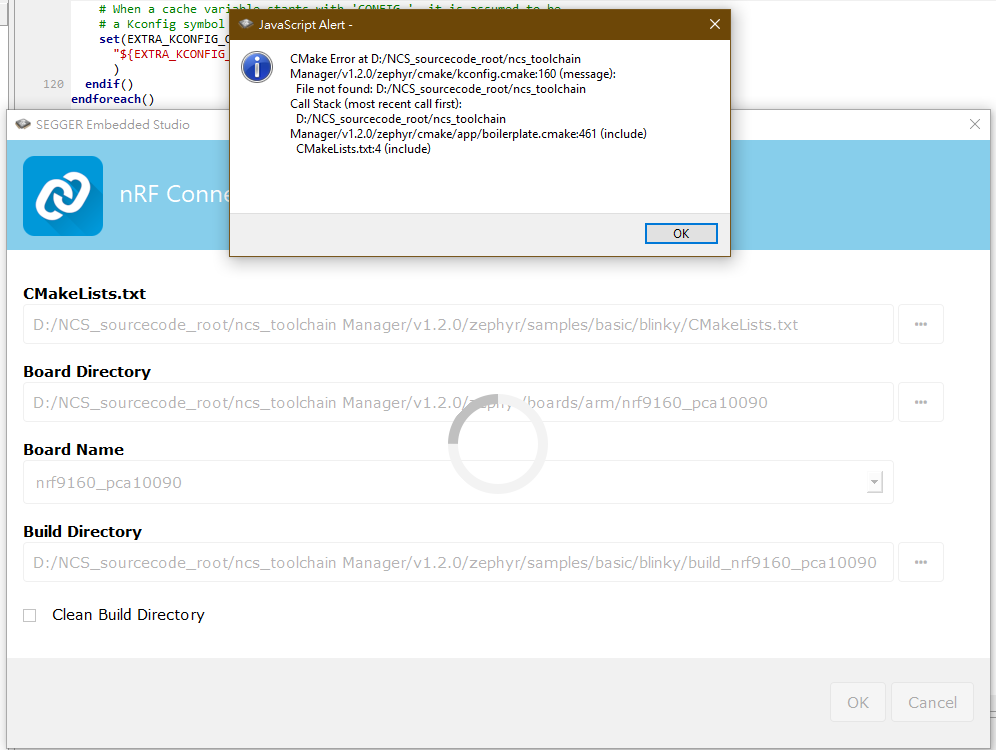Click the nRF Connect logo icon

pos(63,196)
